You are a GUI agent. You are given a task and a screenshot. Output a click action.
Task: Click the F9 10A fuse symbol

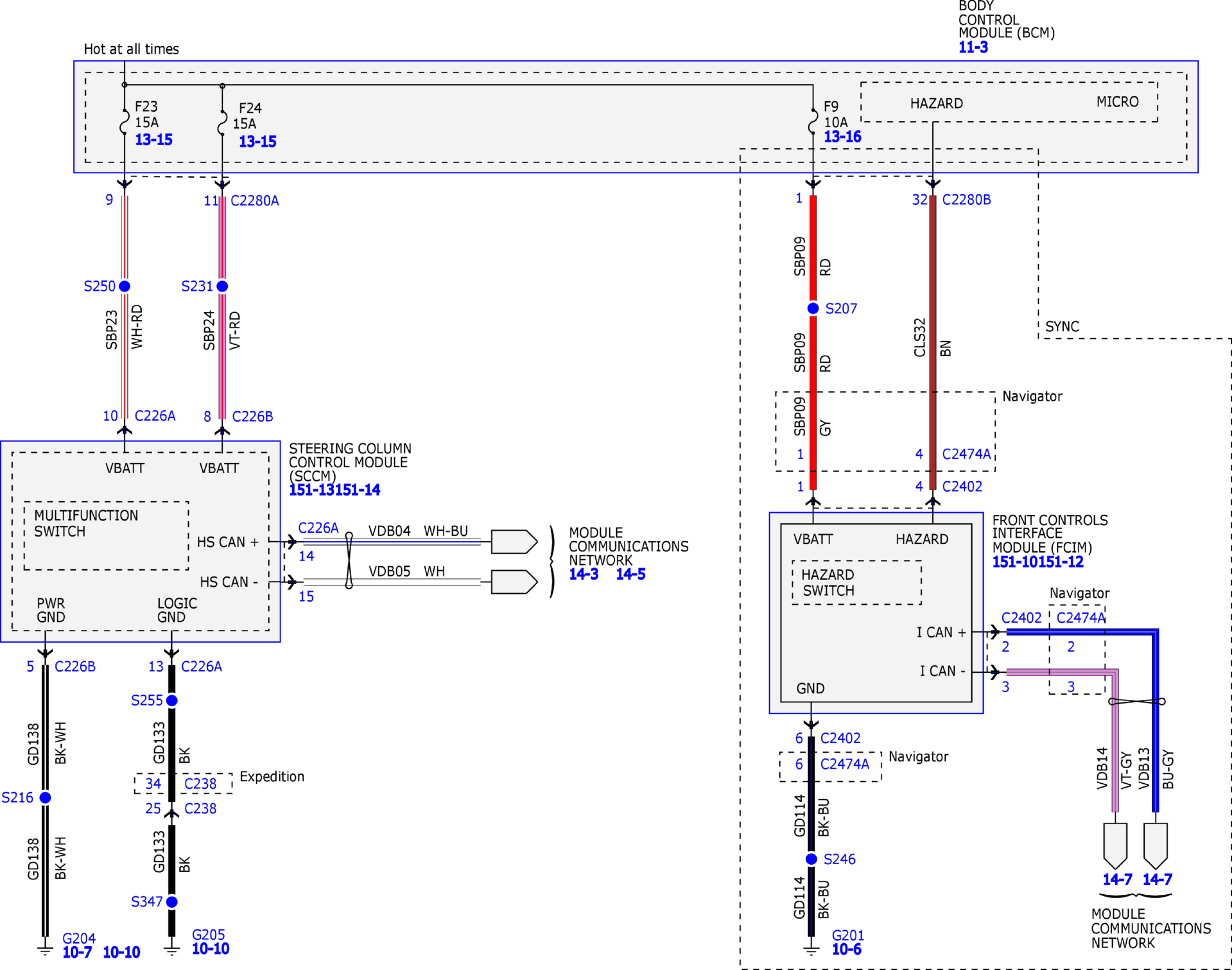tap(813, 120)
